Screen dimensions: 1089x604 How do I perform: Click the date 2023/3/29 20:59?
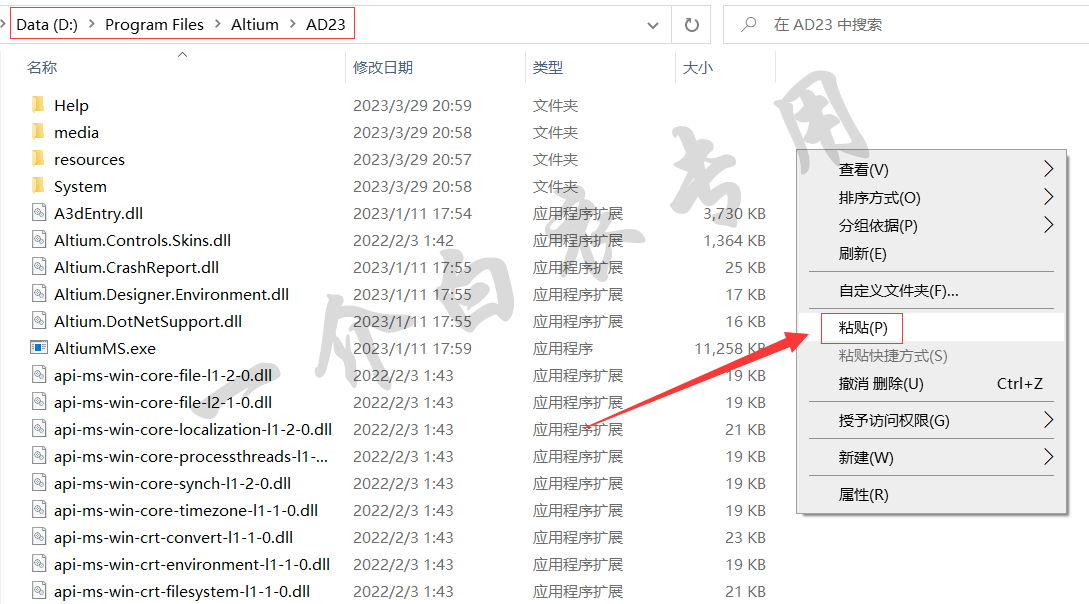[x=412, y=106]
